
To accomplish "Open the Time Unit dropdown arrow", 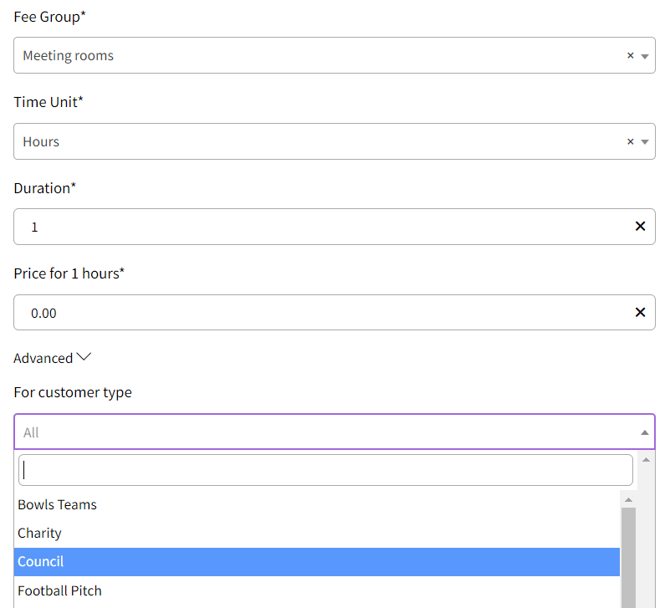I will click(x=645, y=143).
